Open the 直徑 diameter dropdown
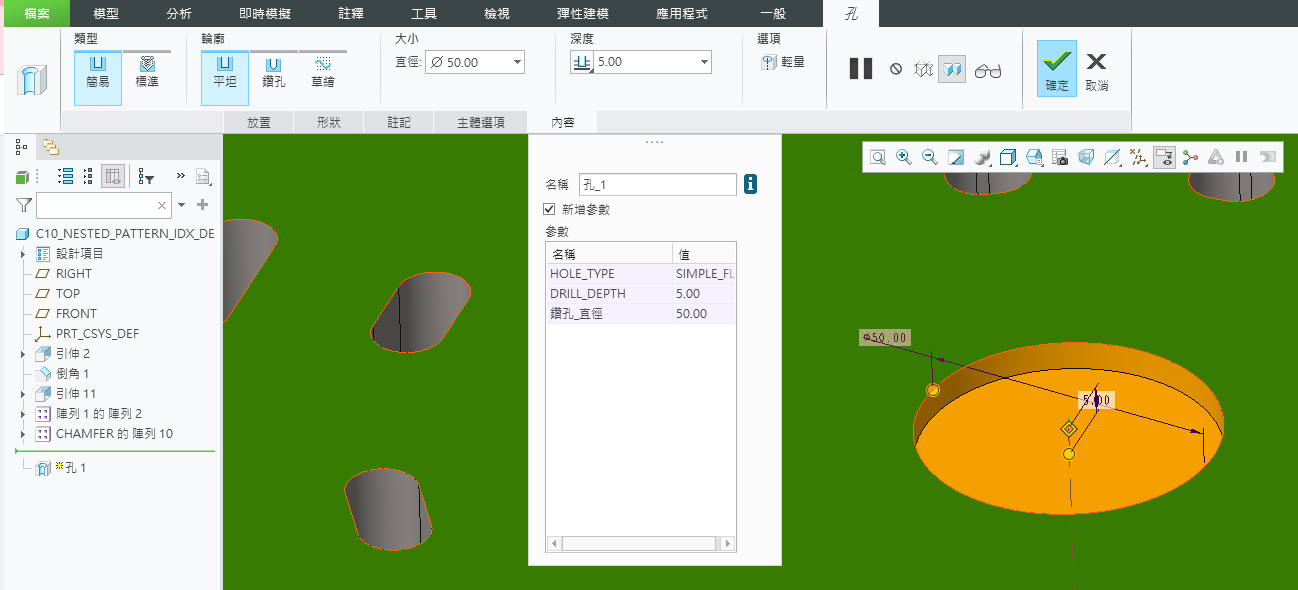This screenshot has width=1298, height=590. (x=517, y=62)
